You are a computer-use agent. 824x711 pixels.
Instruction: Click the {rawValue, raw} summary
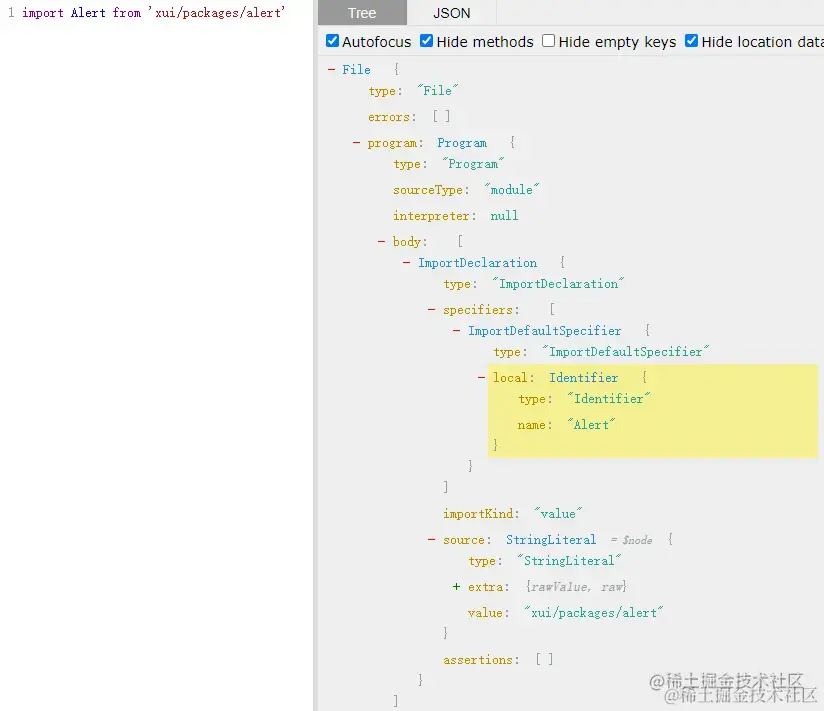tap(576, 586)
